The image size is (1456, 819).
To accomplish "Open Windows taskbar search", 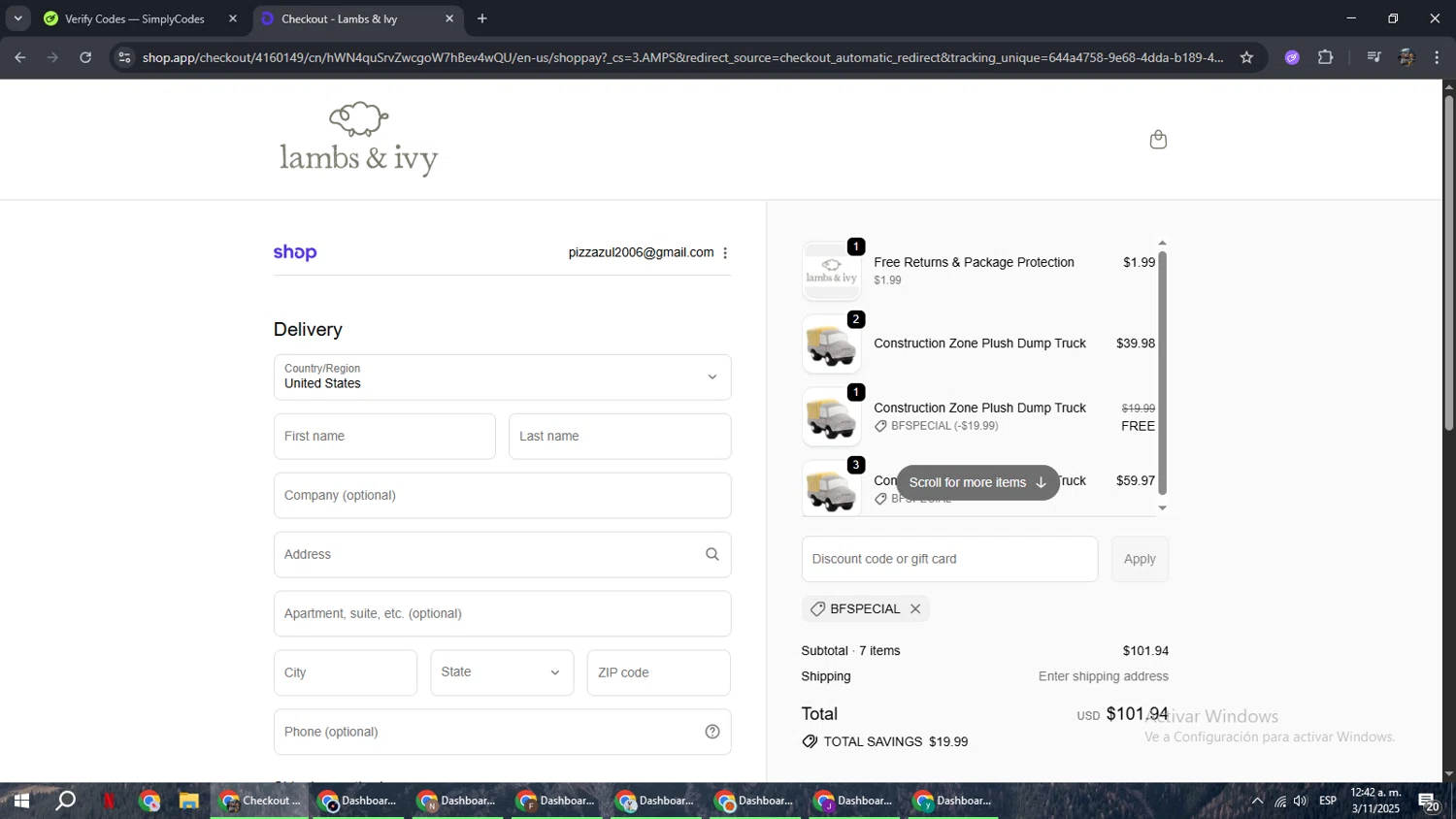I will pos(65,801).
